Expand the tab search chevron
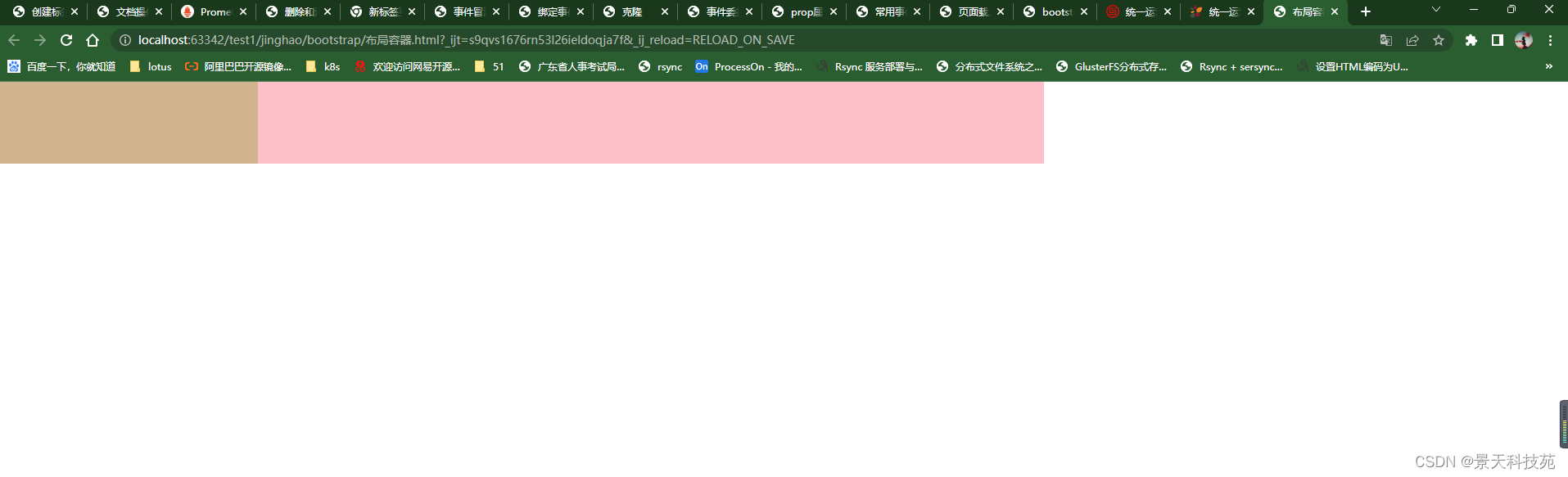The height and width of the screenshot is (477, 1568). point(1435,10)
